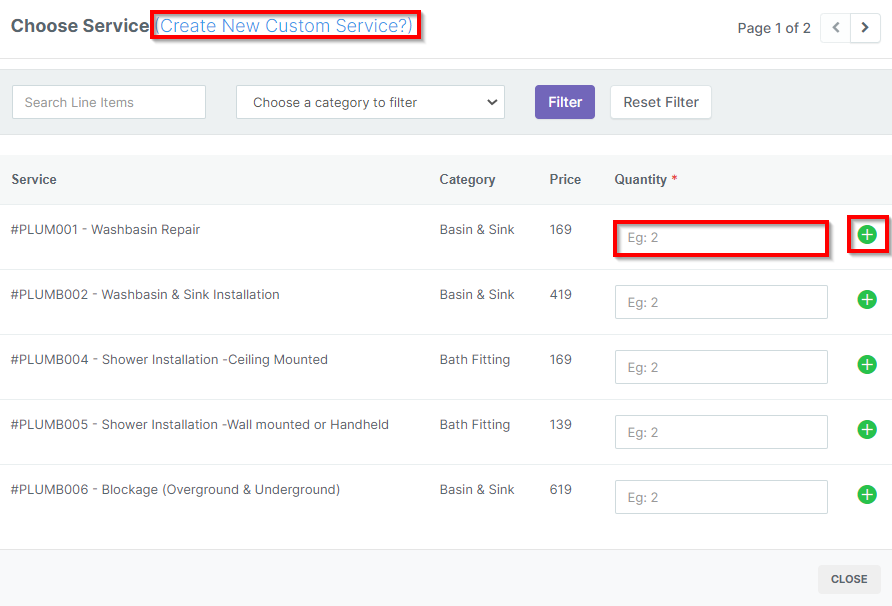Screen dimensions: 892x606
Task: Add Washbasin Repair service with green plus
Action: pos(867,235)
